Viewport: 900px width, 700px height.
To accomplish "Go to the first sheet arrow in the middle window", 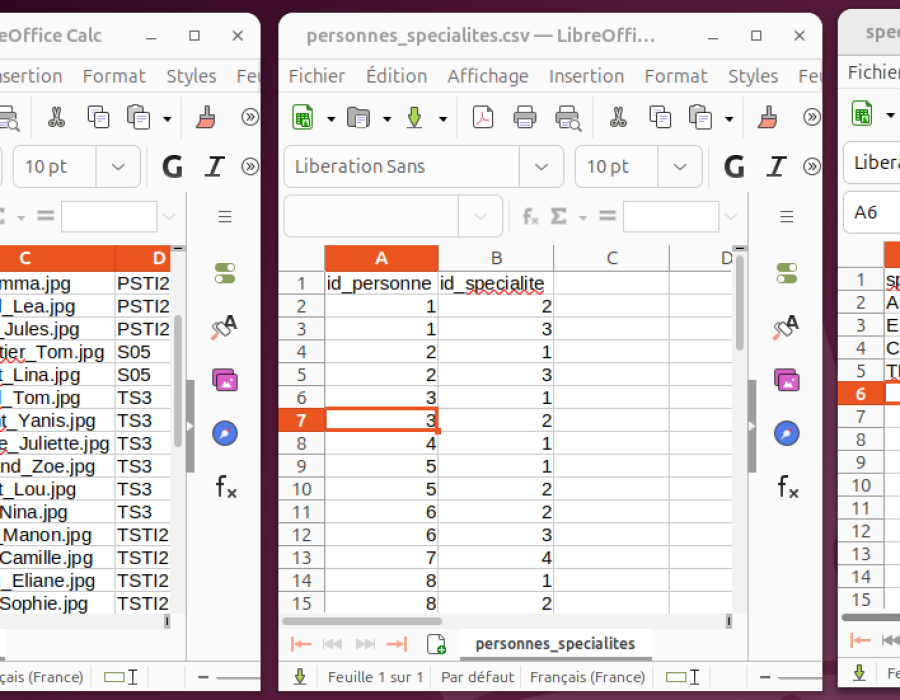I will (x=301, y=644).
